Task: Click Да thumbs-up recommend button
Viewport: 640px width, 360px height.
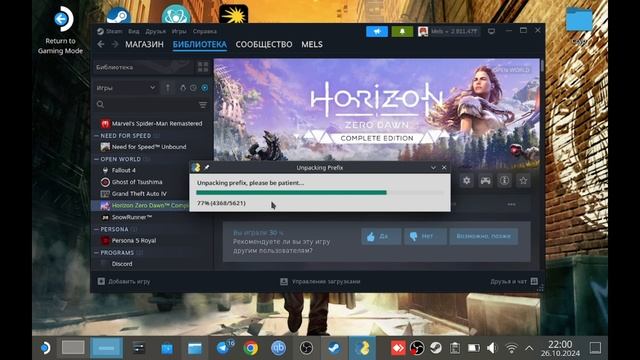Action: click(381, 236)
